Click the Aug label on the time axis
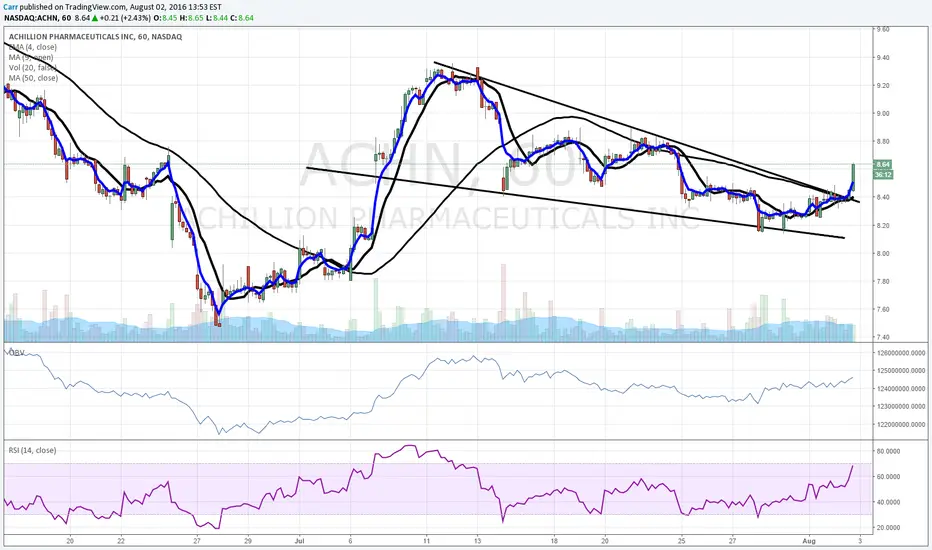Image resolution: width=932 pixels, height=550 pixels. (808, 541)
